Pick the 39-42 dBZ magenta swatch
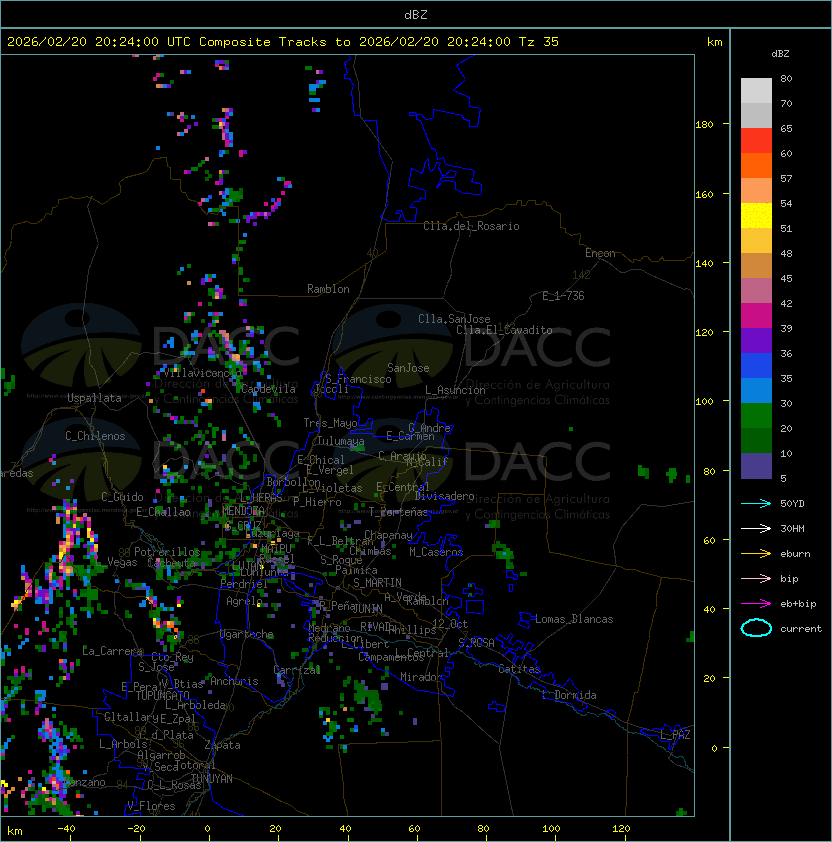 point(756,316)
